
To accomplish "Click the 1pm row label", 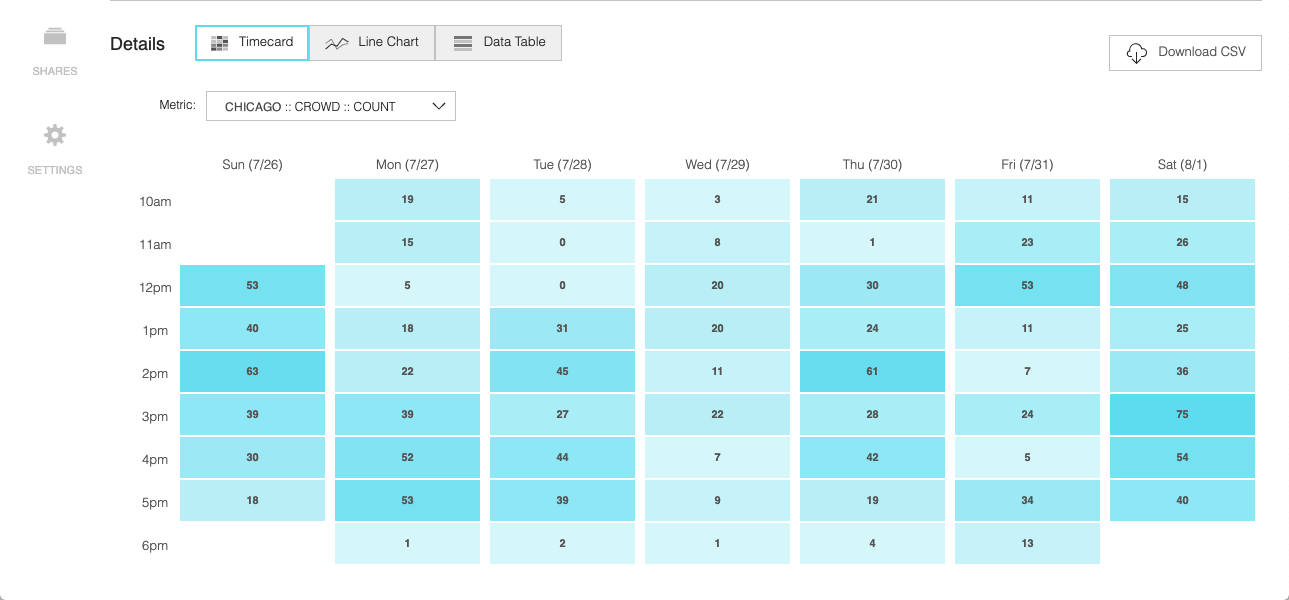I will tap(155, 331).
